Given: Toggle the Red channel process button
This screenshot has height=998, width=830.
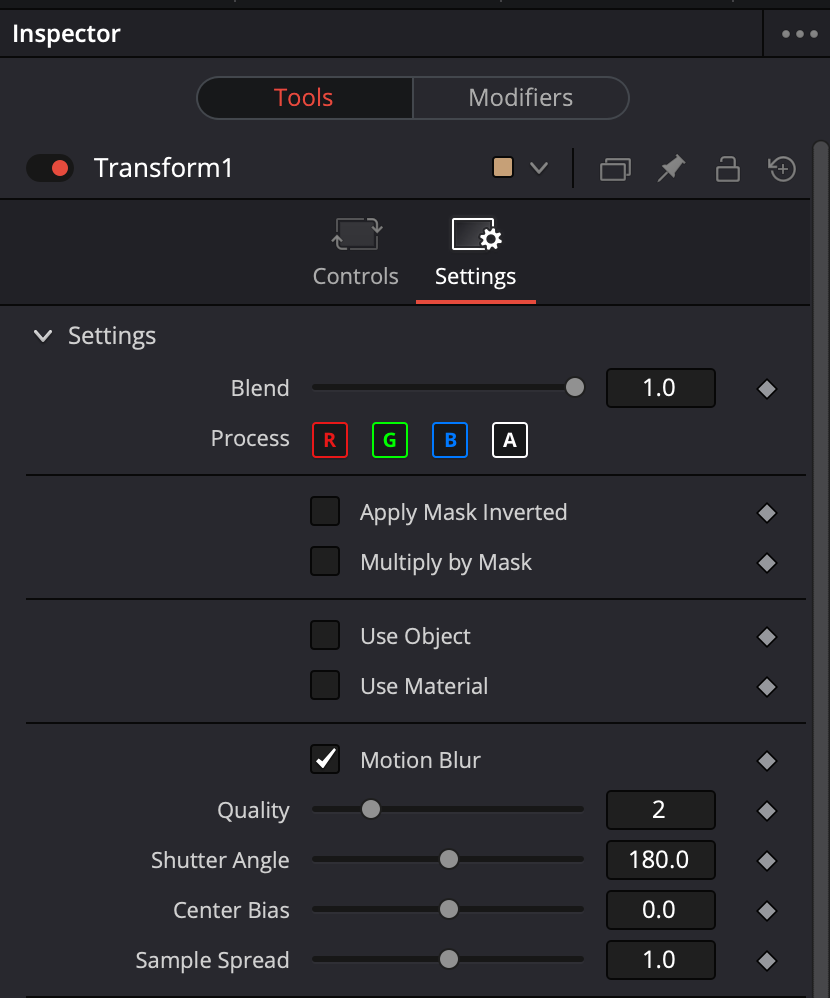Looking at the screenshot, I should (x=330, y=440).
